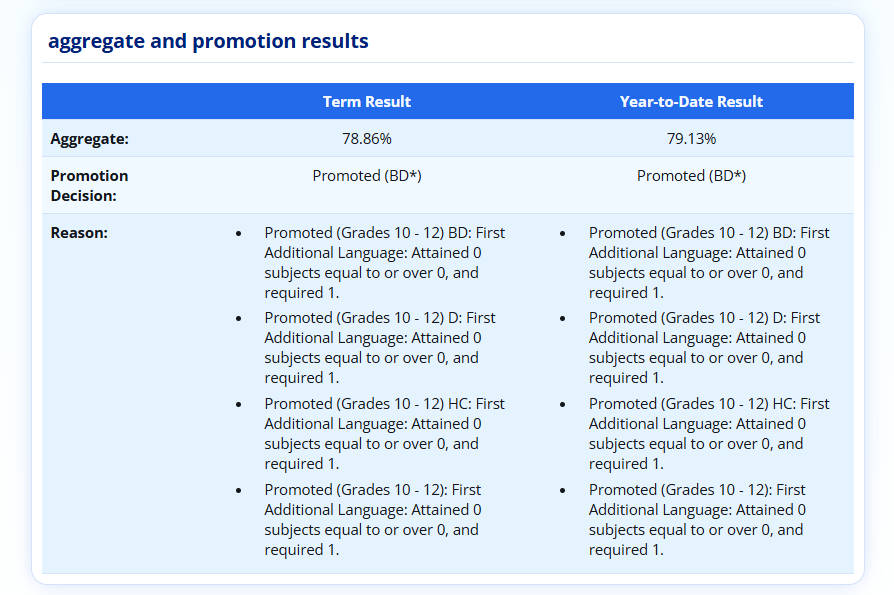Click the BD reason in Term Result column
This screenshot has width=894, height=595.
(384, 262)
